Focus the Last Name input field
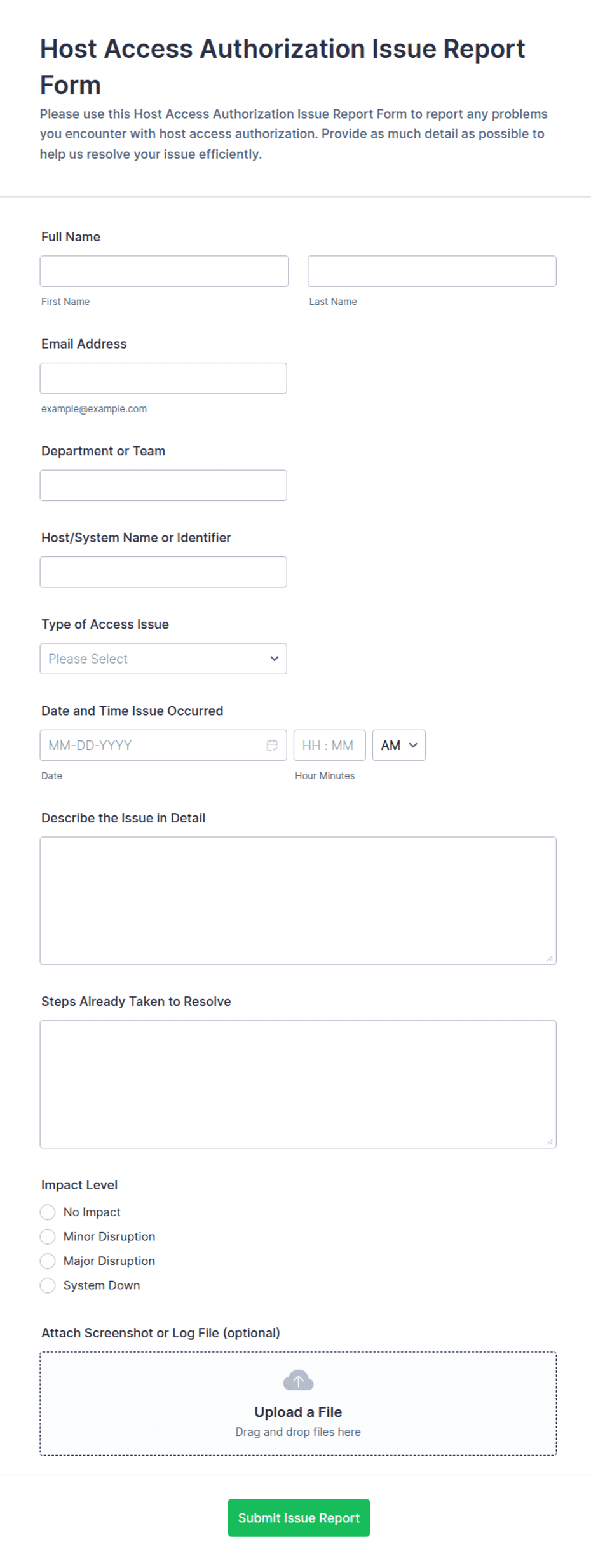 pos(432,271)
